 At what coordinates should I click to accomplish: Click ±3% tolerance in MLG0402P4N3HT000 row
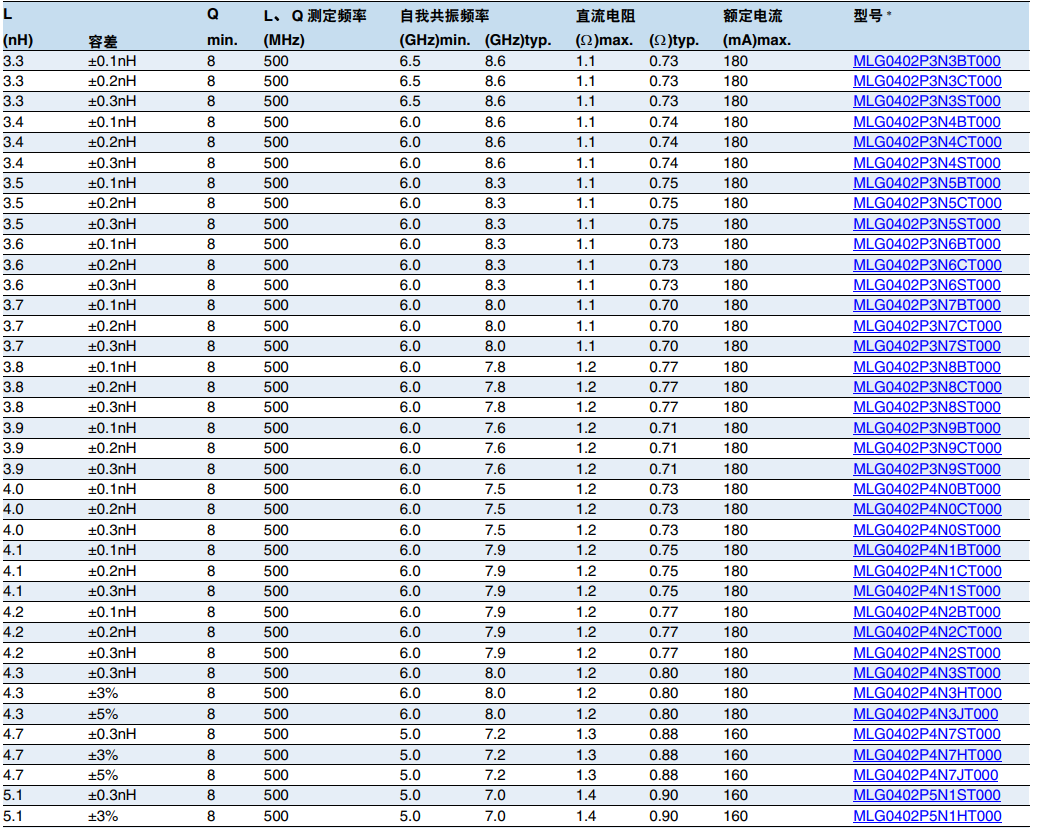pyautogui.click(x=103, y=693)
